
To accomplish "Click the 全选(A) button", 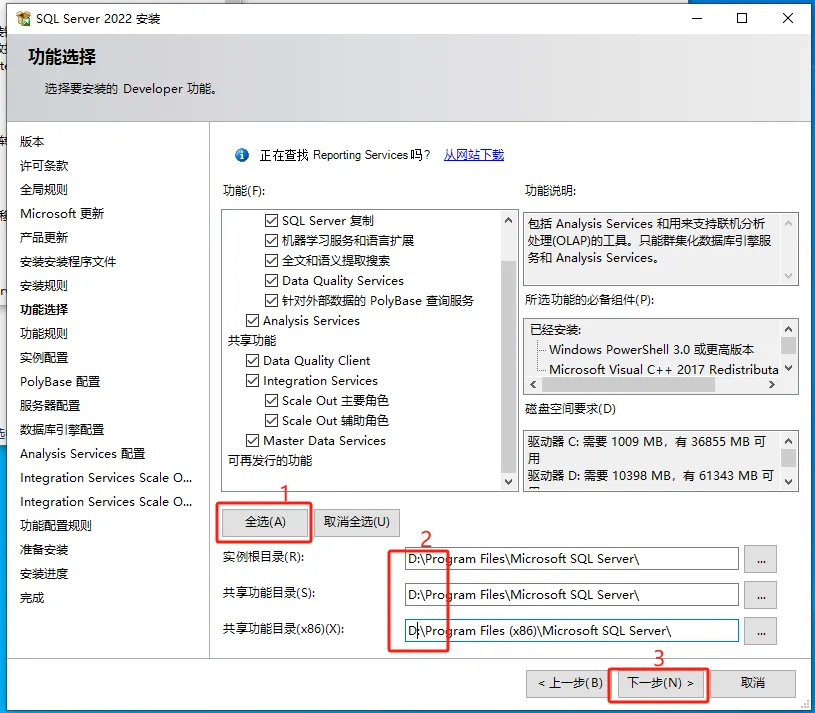I will (x=265, y=522).
